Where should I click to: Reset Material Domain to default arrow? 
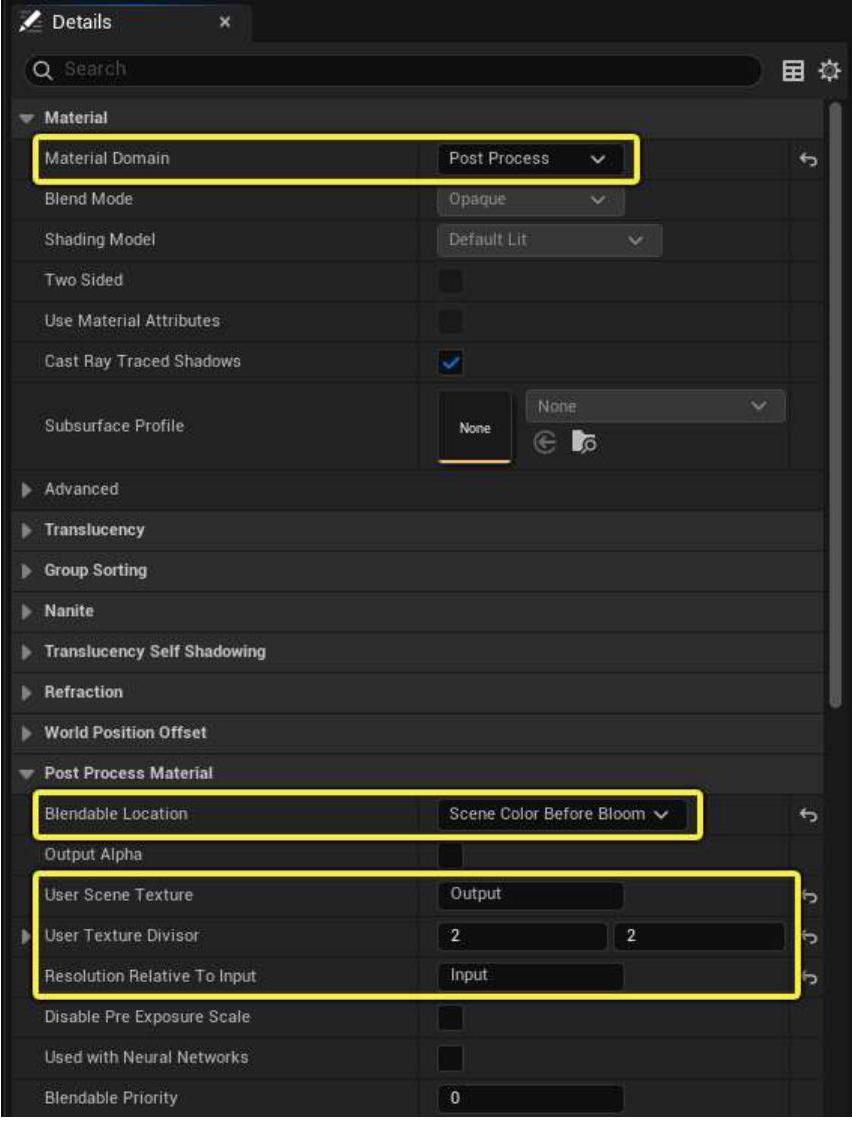coord(809,159)
